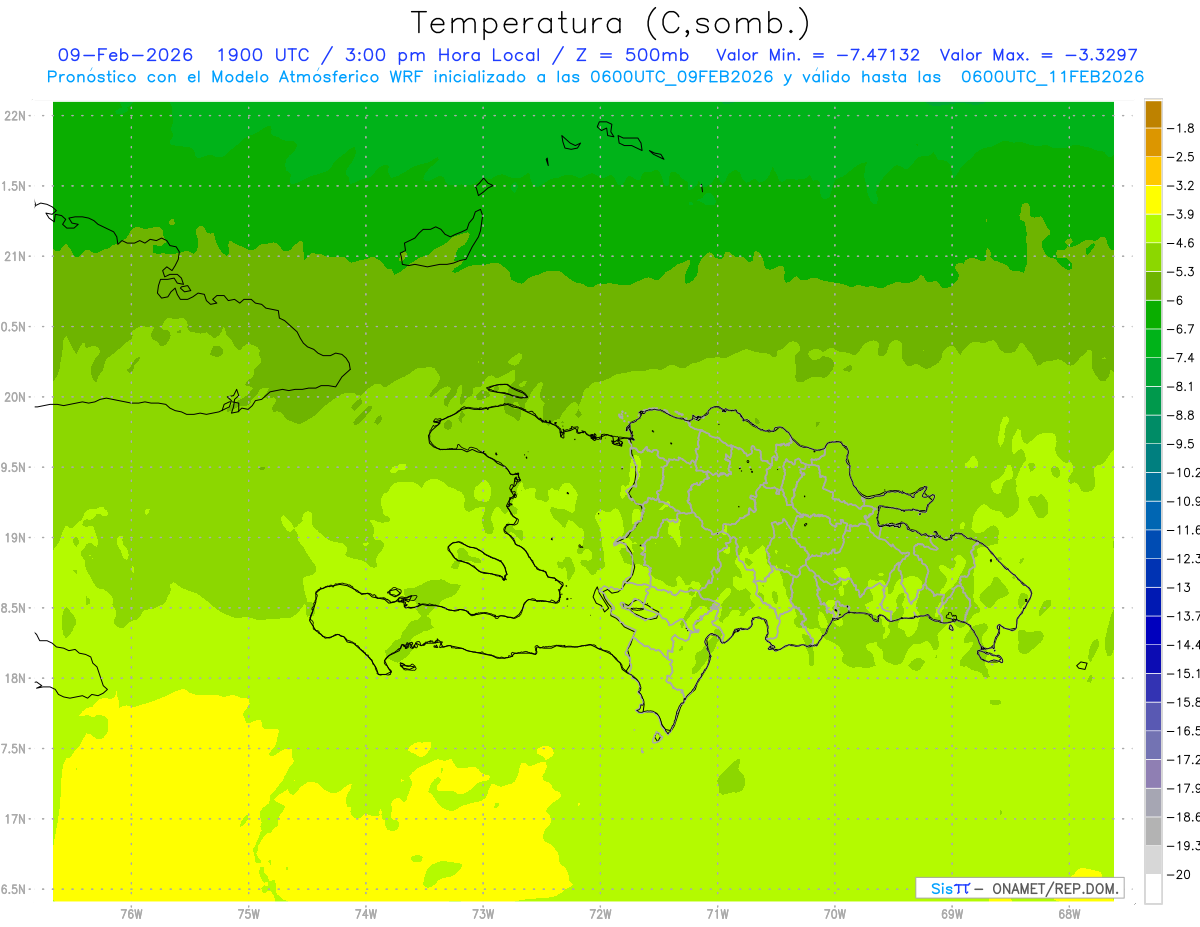Click the "72W" longitude label
Screen dimensions: 1200x927
[600, 913]
